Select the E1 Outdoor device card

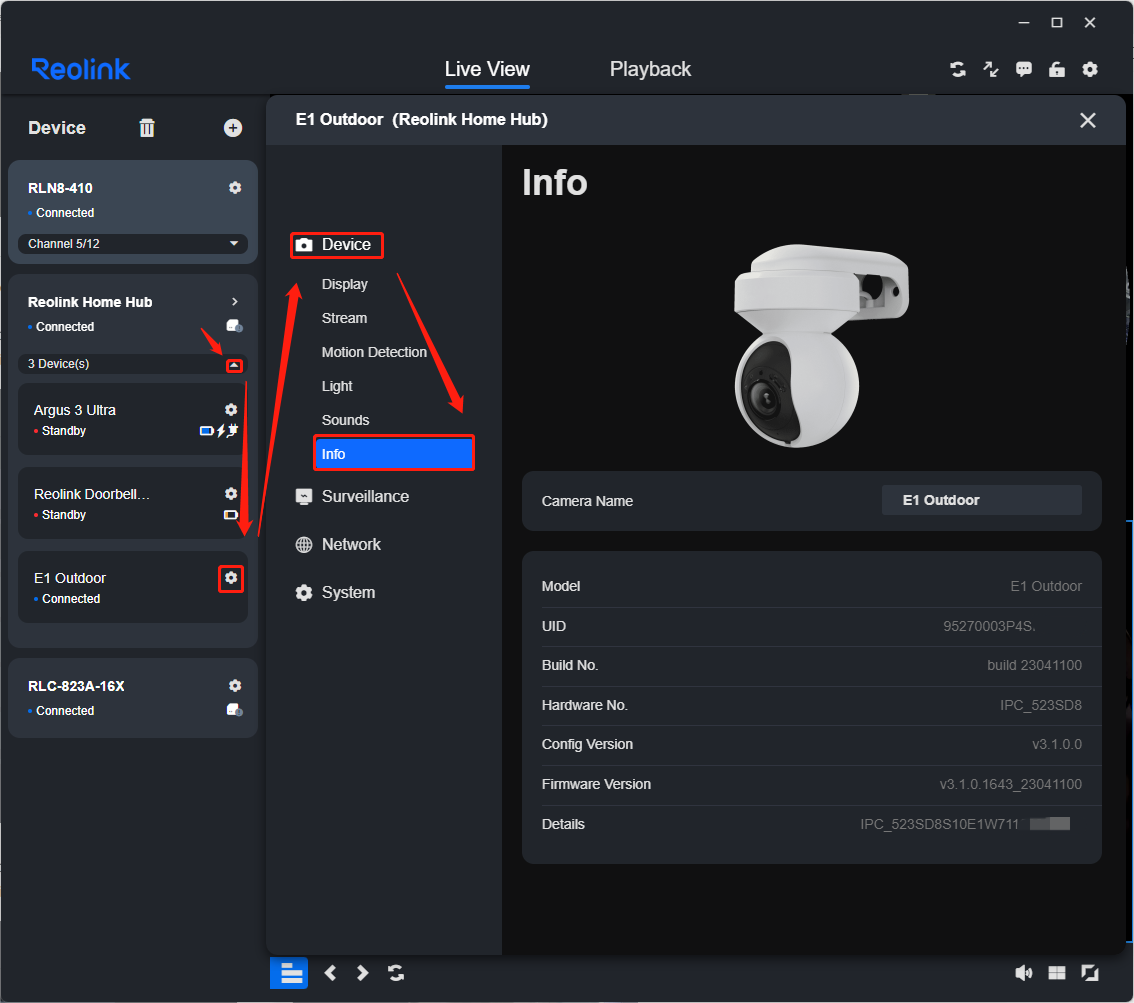[x=133, y=587]
